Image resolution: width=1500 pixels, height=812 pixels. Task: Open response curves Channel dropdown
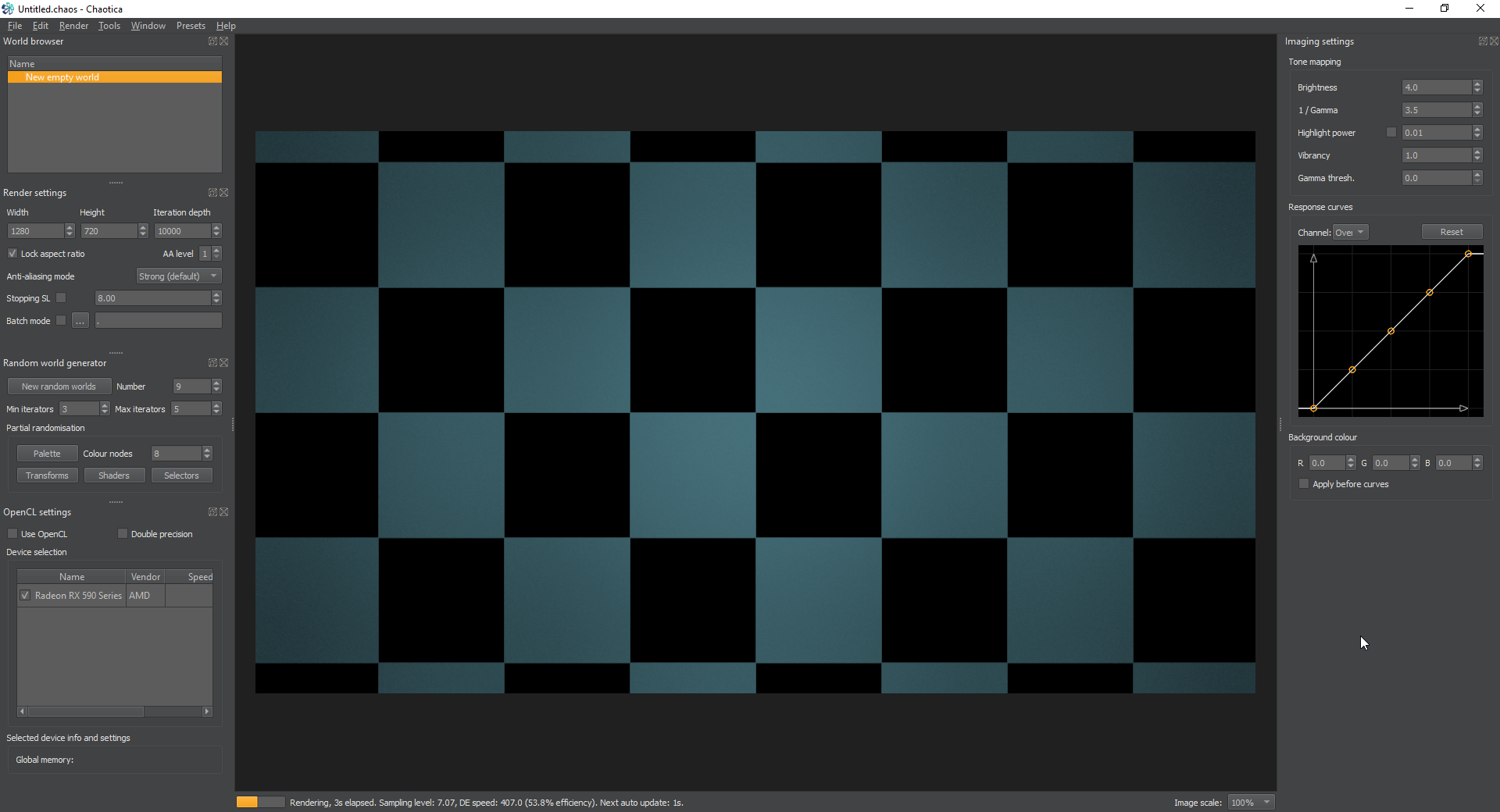point(1350,233)
